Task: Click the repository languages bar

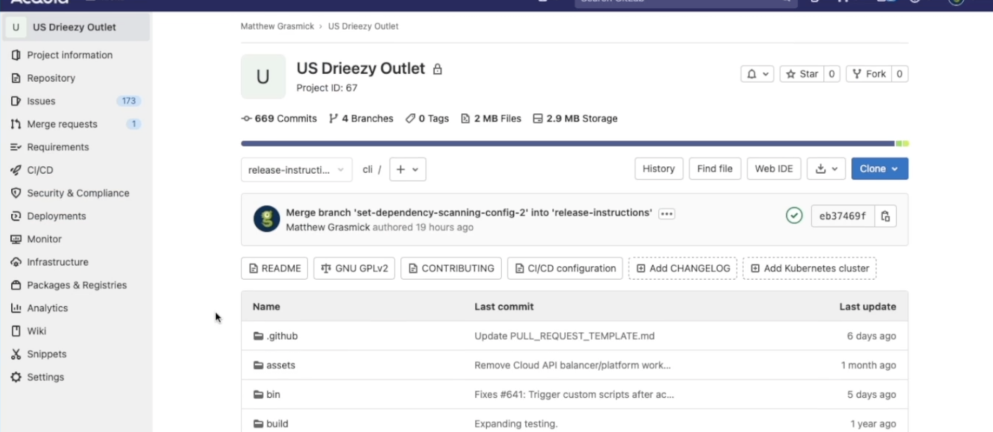Action: (x=574, y=144)
